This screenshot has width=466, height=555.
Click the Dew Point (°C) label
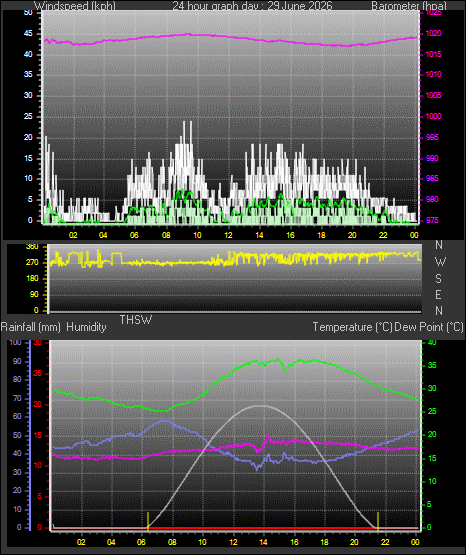[x=428, y=327]
